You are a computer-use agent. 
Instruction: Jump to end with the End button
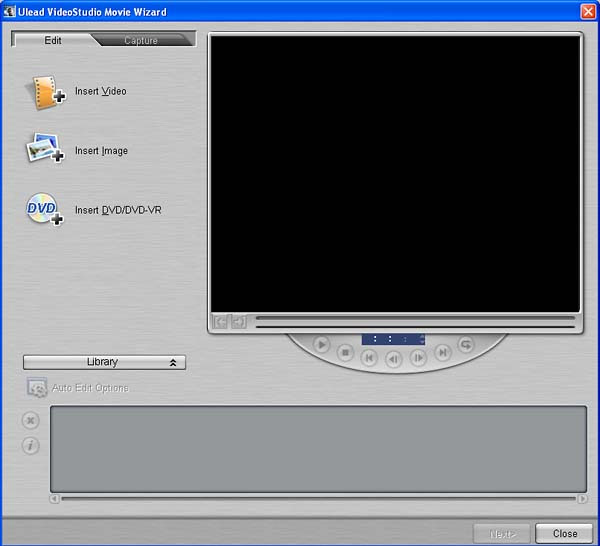click(443, 352)
